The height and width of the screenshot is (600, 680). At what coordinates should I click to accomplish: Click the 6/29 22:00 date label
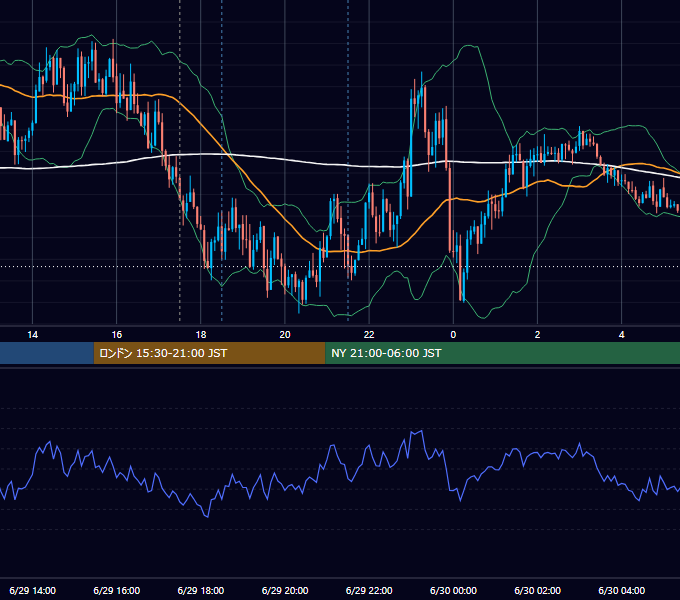[x=369, y=590]
